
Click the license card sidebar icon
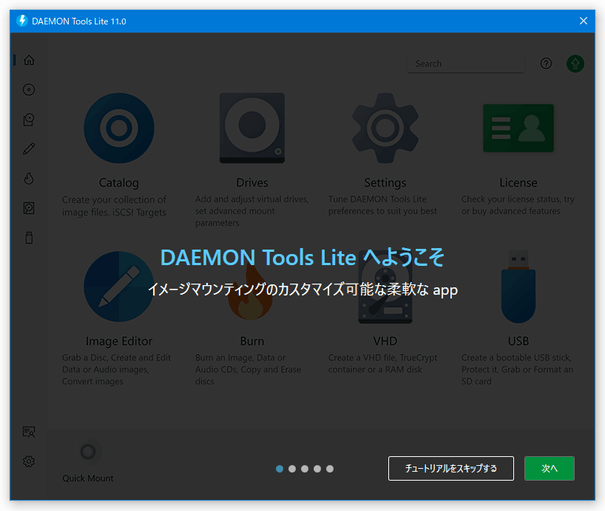tap(29, 432)
